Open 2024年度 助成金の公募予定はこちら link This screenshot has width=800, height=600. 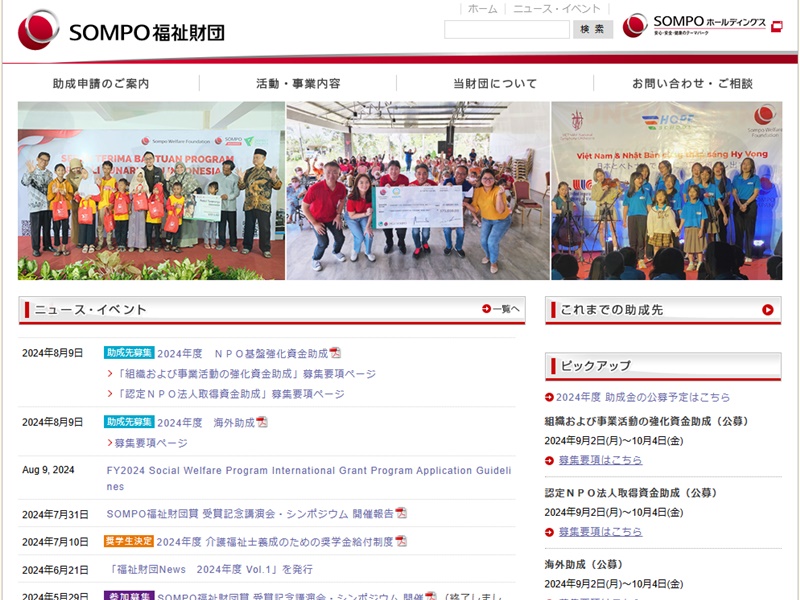[x=643, y=397]
